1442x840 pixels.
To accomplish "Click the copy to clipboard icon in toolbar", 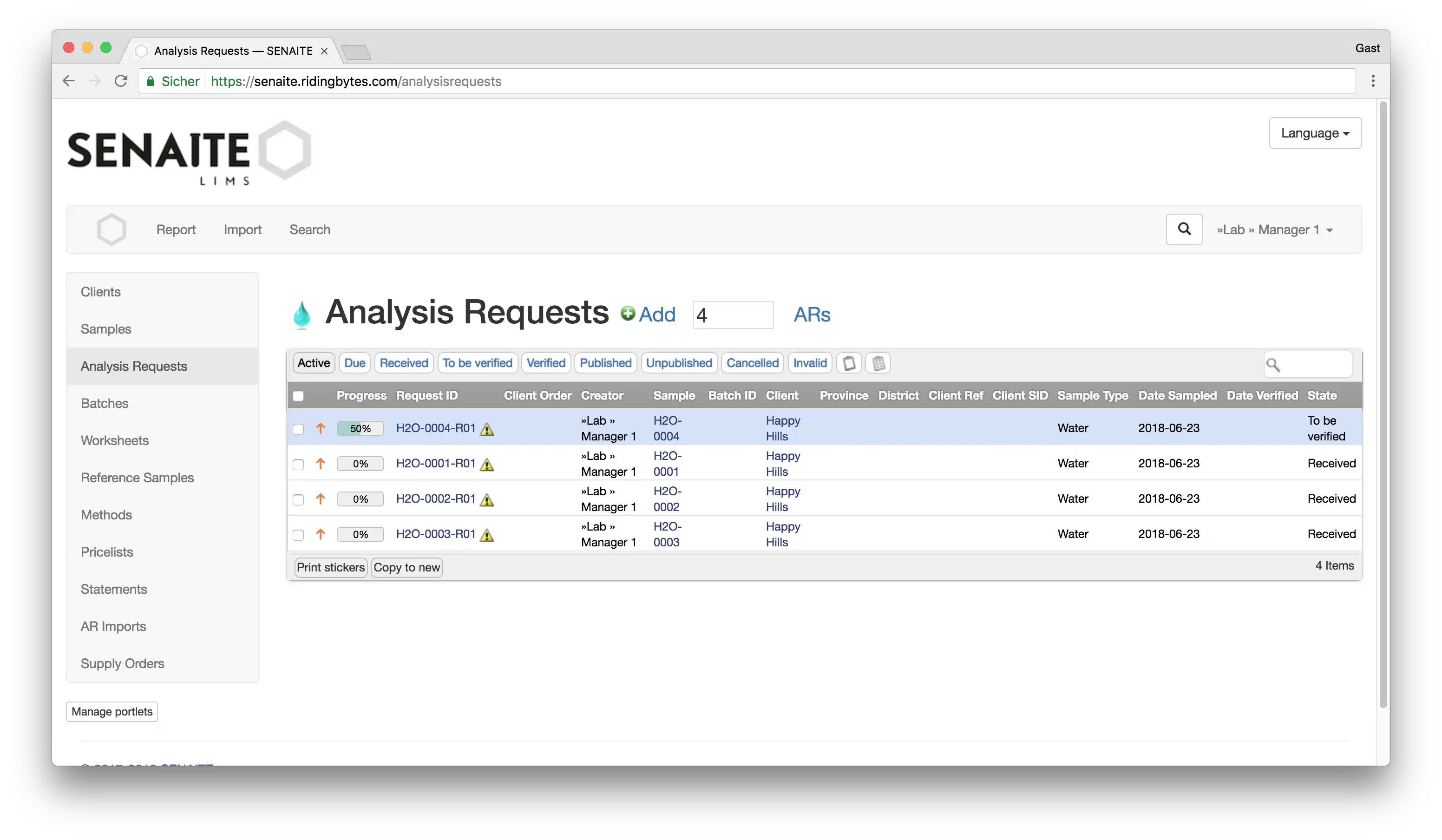I will click(849, 362).
